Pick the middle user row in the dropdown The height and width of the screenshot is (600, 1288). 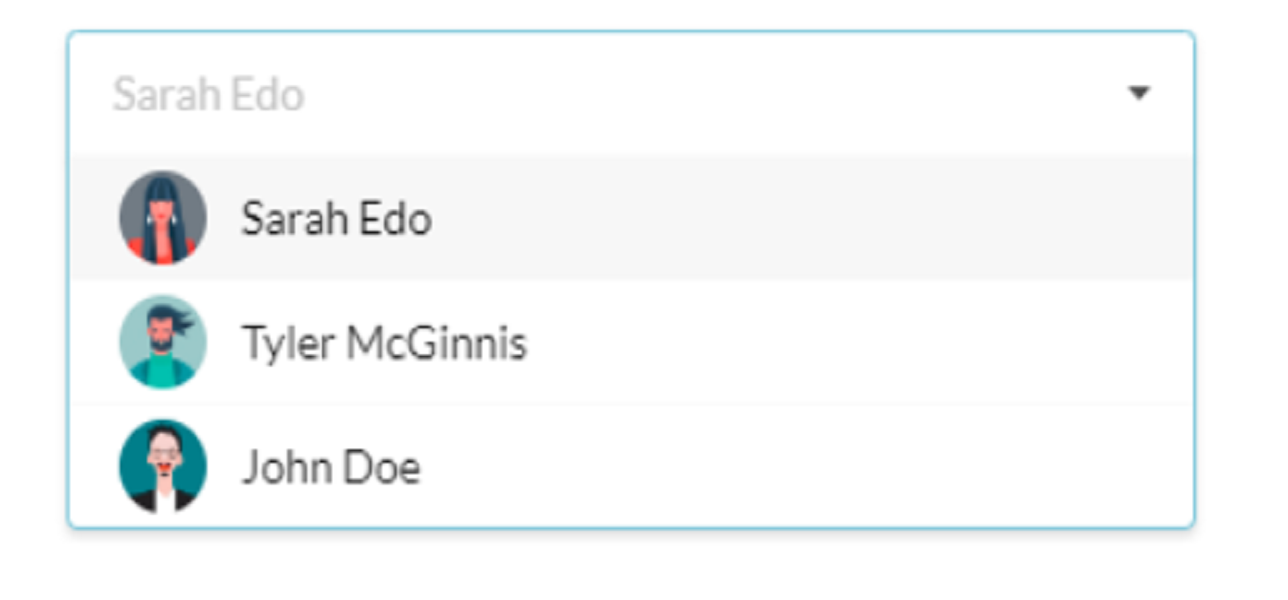(x=631, y=342)
